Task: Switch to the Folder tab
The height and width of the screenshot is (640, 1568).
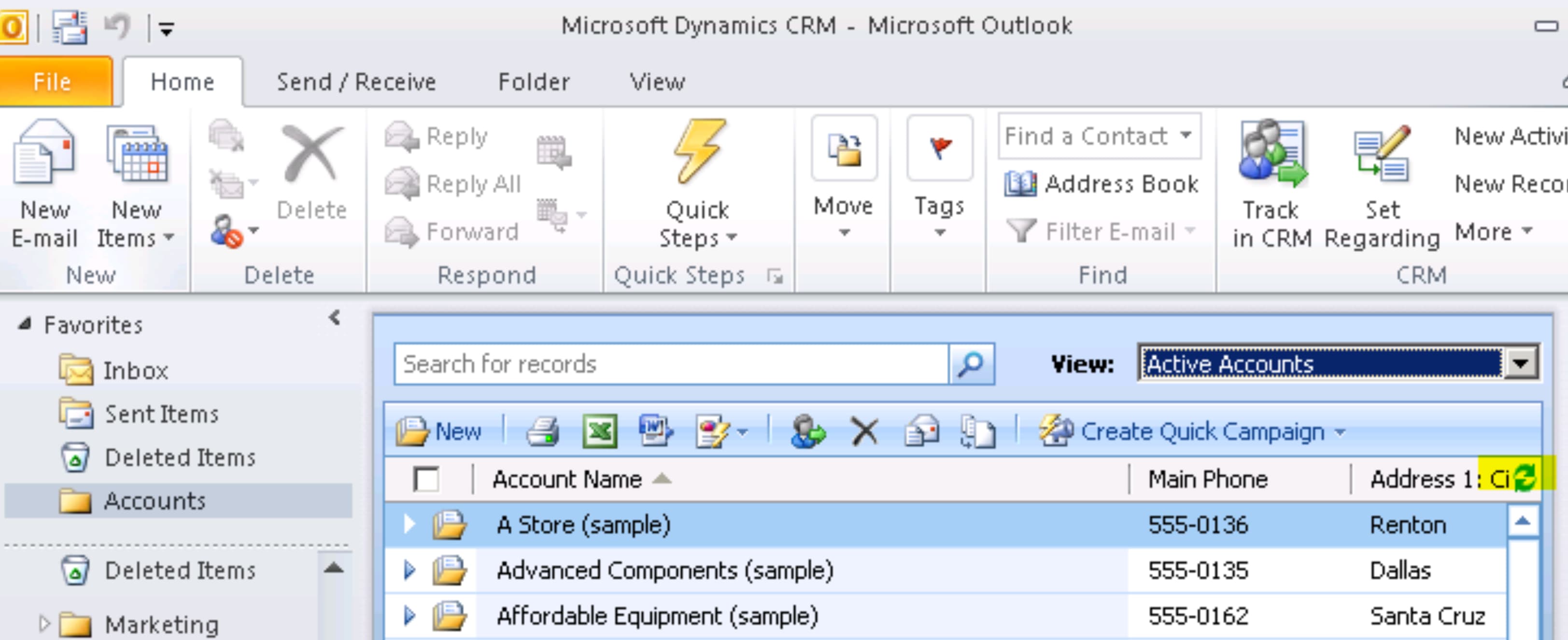Action: pos(534,82)
